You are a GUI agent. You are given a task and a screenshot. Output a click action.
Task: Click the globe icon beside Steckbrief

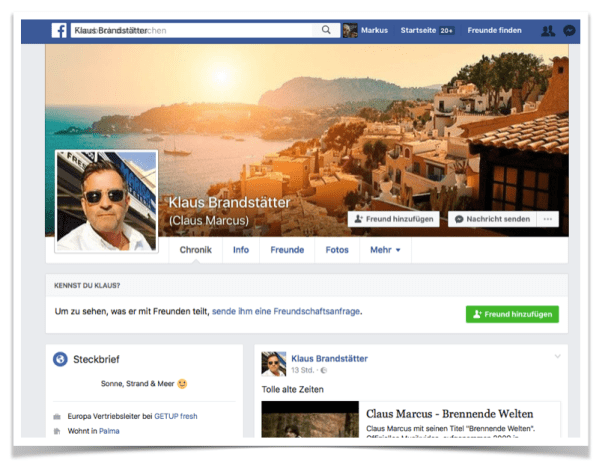(x=60, y=359)
